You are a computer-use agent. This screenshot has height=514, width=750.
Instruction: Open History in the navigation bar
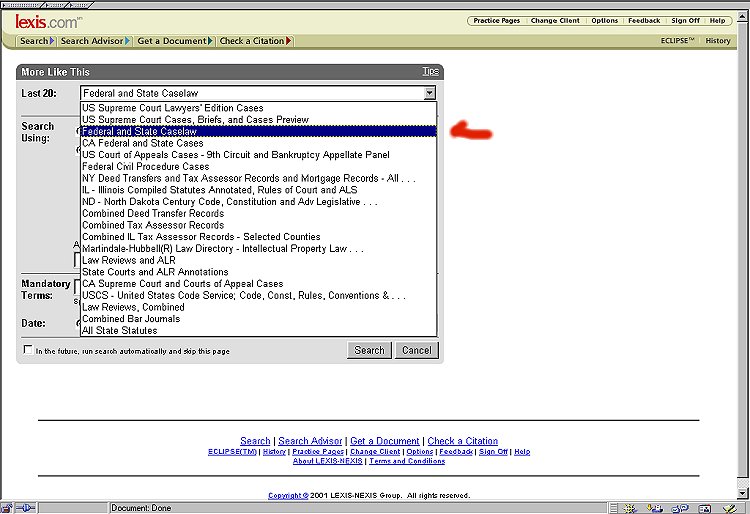(x=717, y=41)
